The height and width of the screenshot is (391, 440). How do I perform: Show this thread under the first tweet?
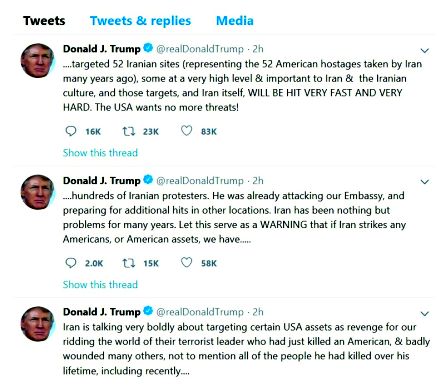point(100,153)
